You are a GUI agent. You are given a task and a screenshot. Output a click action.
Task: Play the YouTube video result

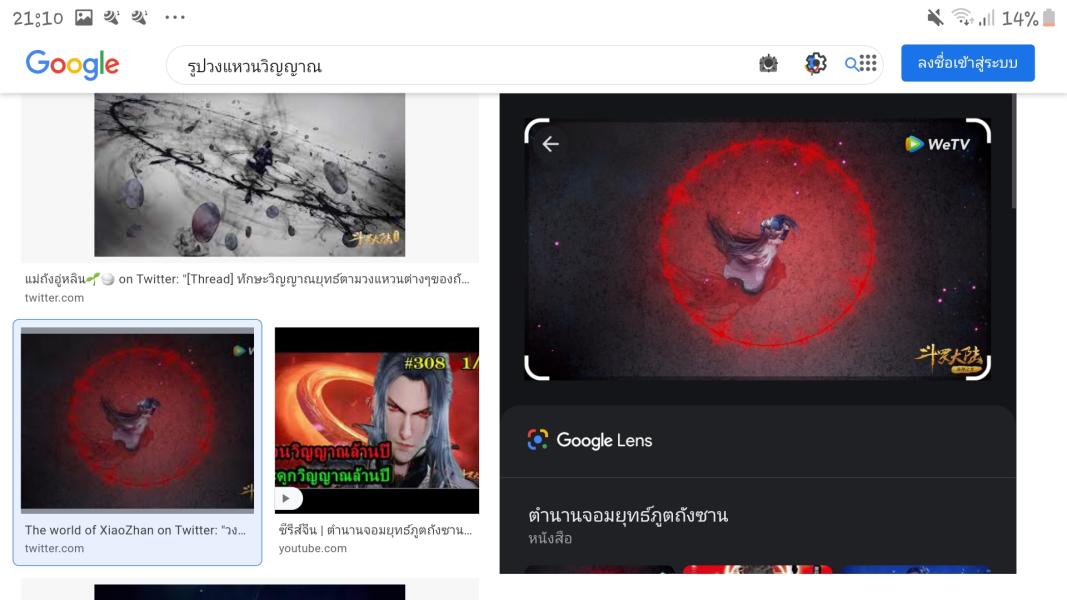tap(288, 499)
